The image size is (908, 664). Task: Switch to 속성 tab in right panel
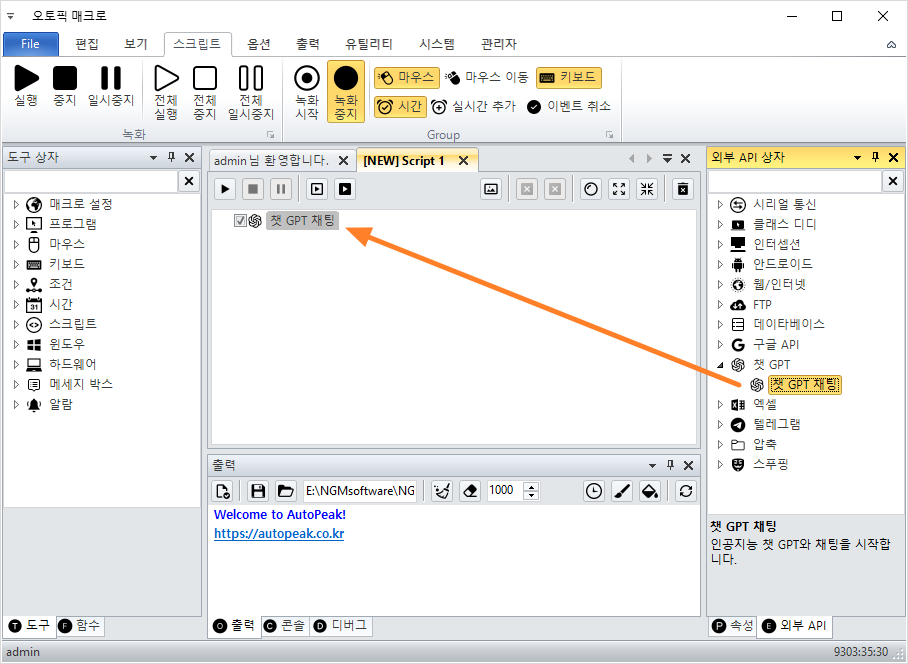tap(733, 626)
